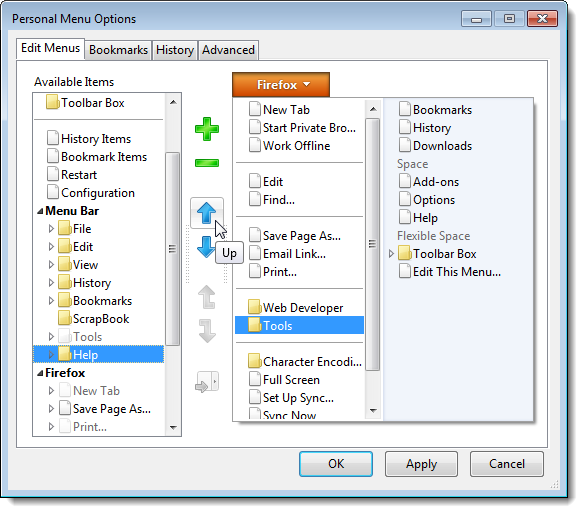Select the Help folder in Menu Bar
The height and width of the screenshot is (513, 583).
pyautogui.click(x=99, y=354)
